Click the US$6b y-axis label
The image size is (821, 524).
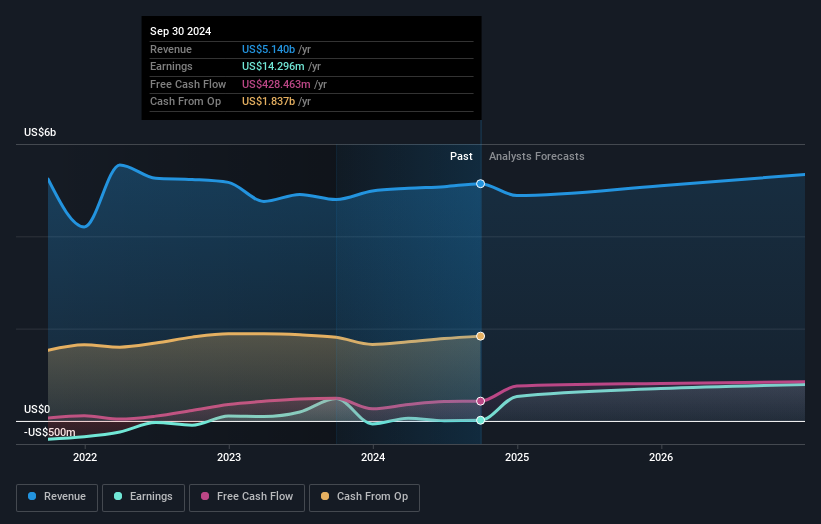click(x=40, y=132)
